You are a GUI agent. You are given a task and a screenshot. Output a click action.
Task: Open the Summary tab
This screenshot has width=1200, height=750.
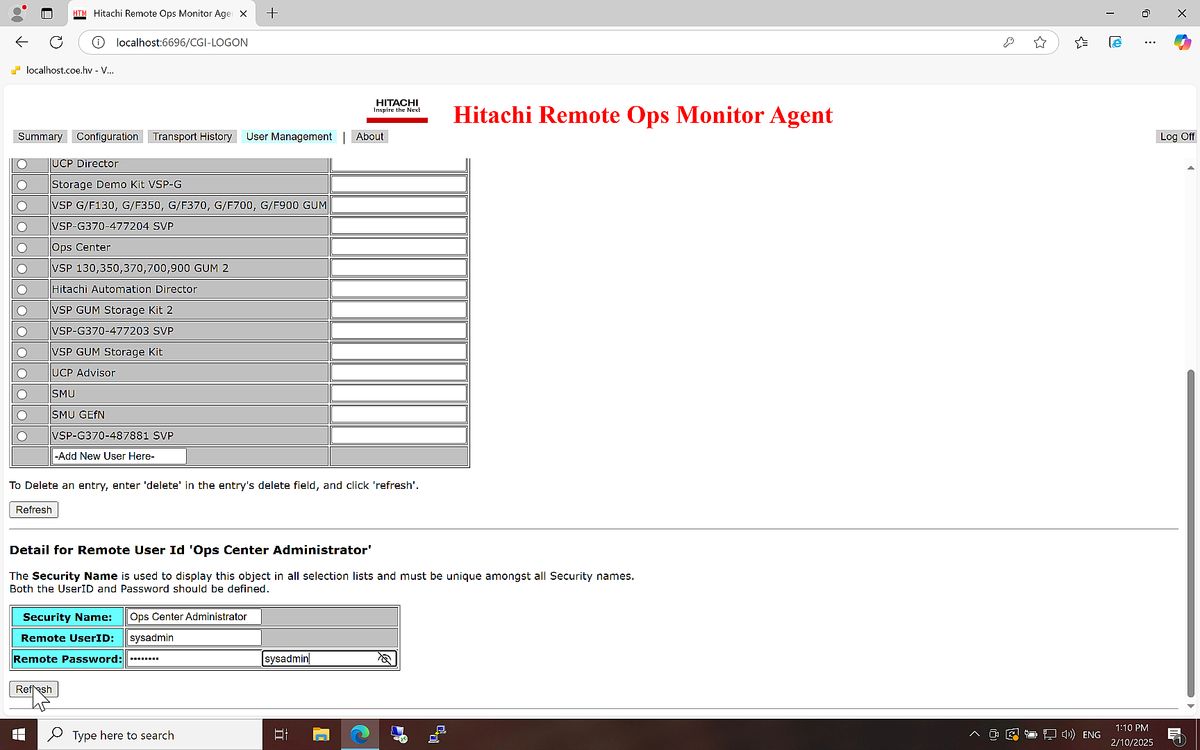(40, 137)
